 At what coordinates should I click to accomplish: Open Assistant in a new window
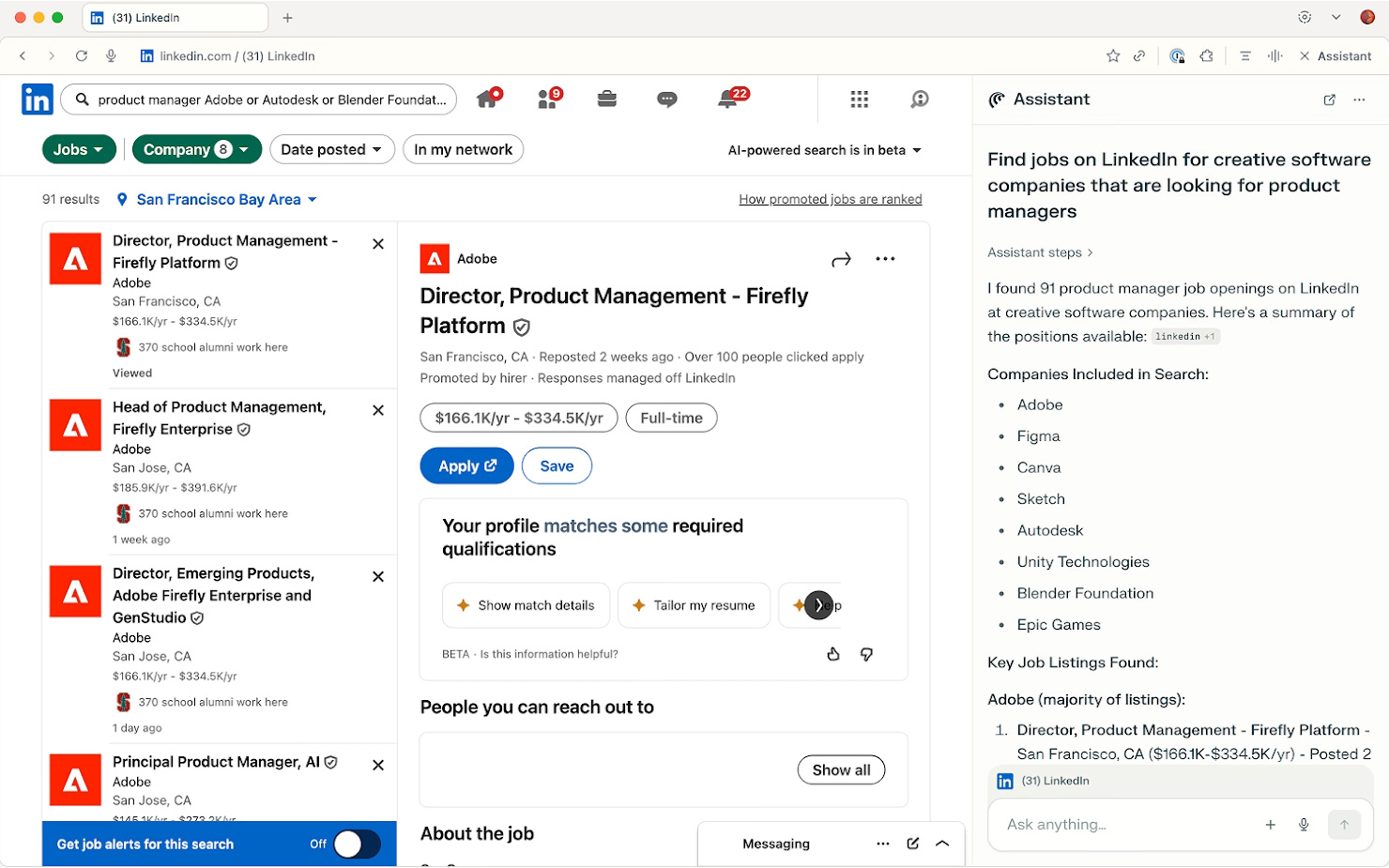click(x=1329, y=99)
